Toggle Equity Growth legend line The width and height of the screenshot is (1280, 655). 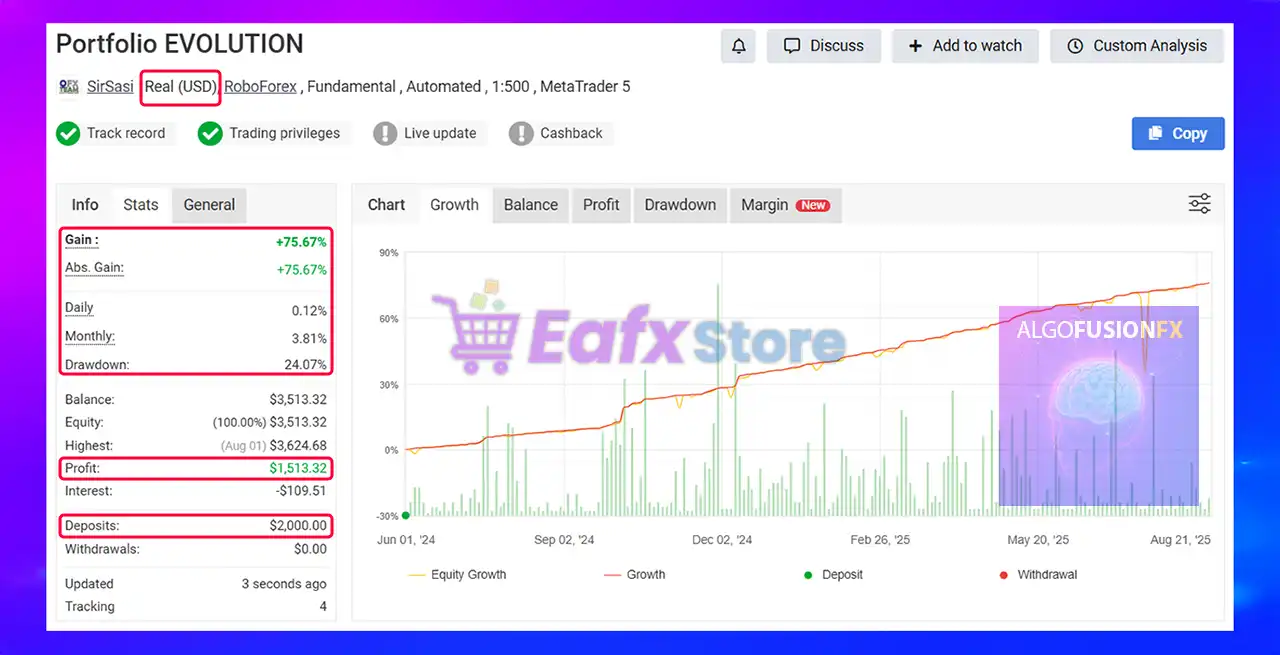(458, 575)
